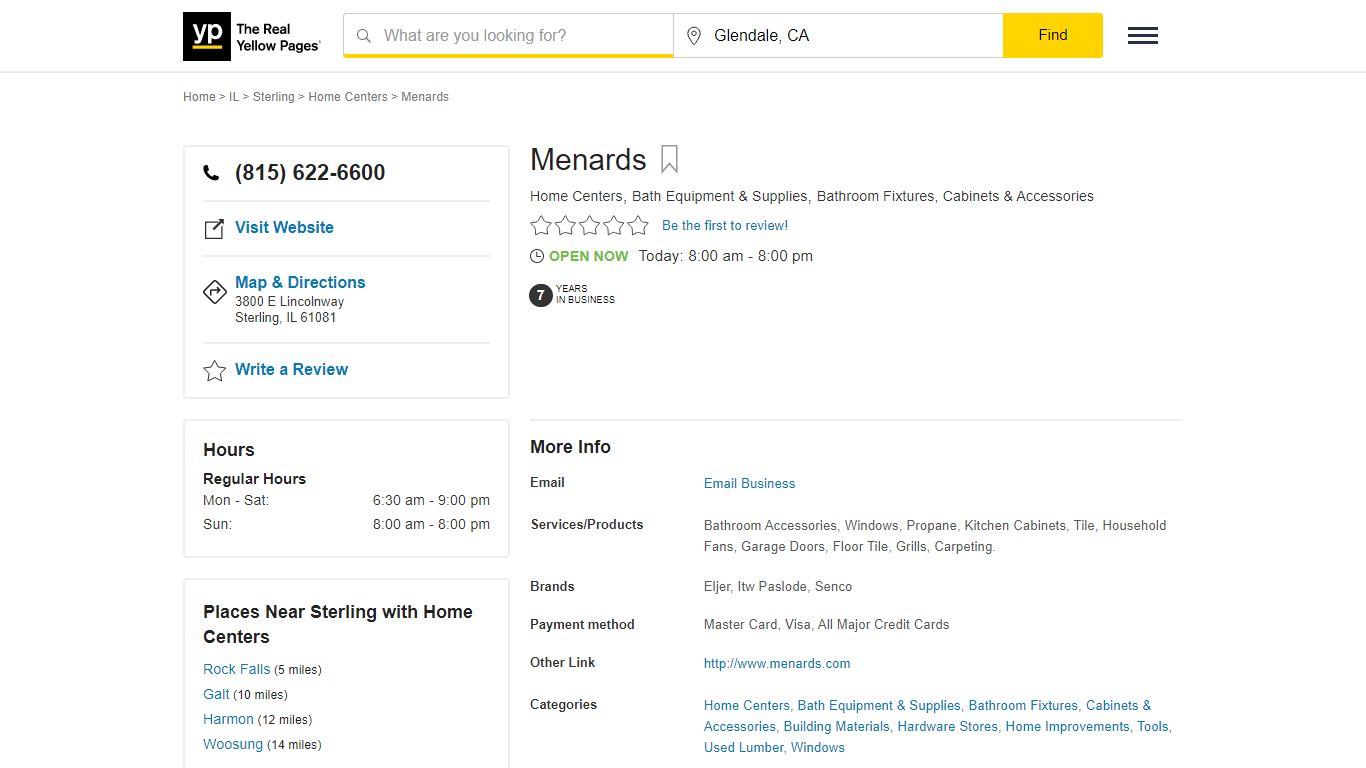
Task: Open Rock Falls nearby place
Action: point(236,669)
